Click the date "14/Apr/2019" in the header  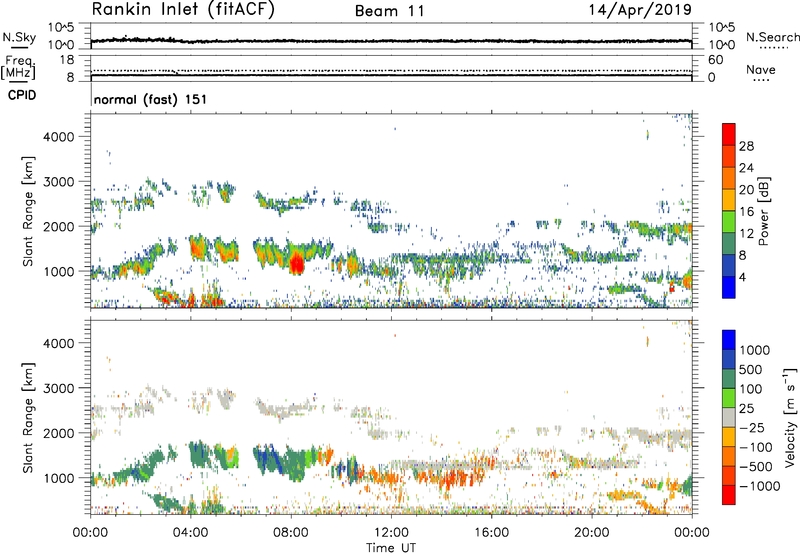point(640,10)
